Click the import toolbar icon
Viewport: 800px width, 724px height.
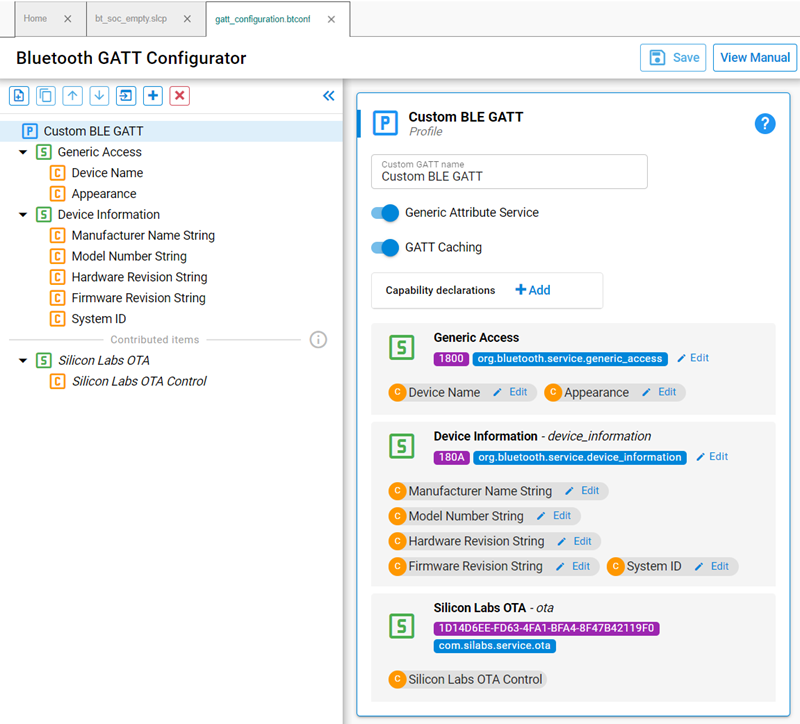pyautogui.click(x=126, y=96)
